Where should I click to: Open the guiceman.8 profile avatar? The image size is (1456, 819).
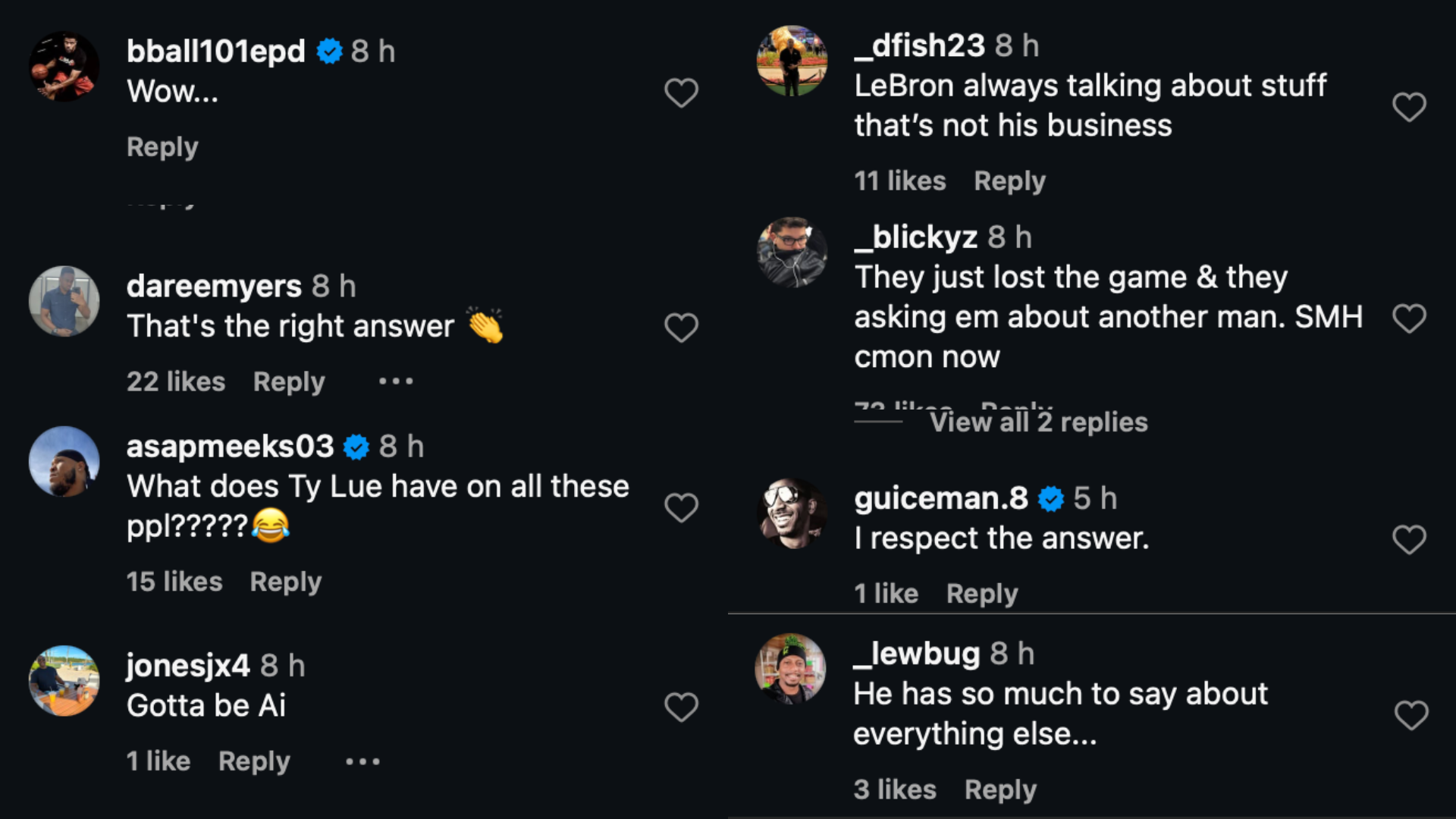[x=792, y=513]
